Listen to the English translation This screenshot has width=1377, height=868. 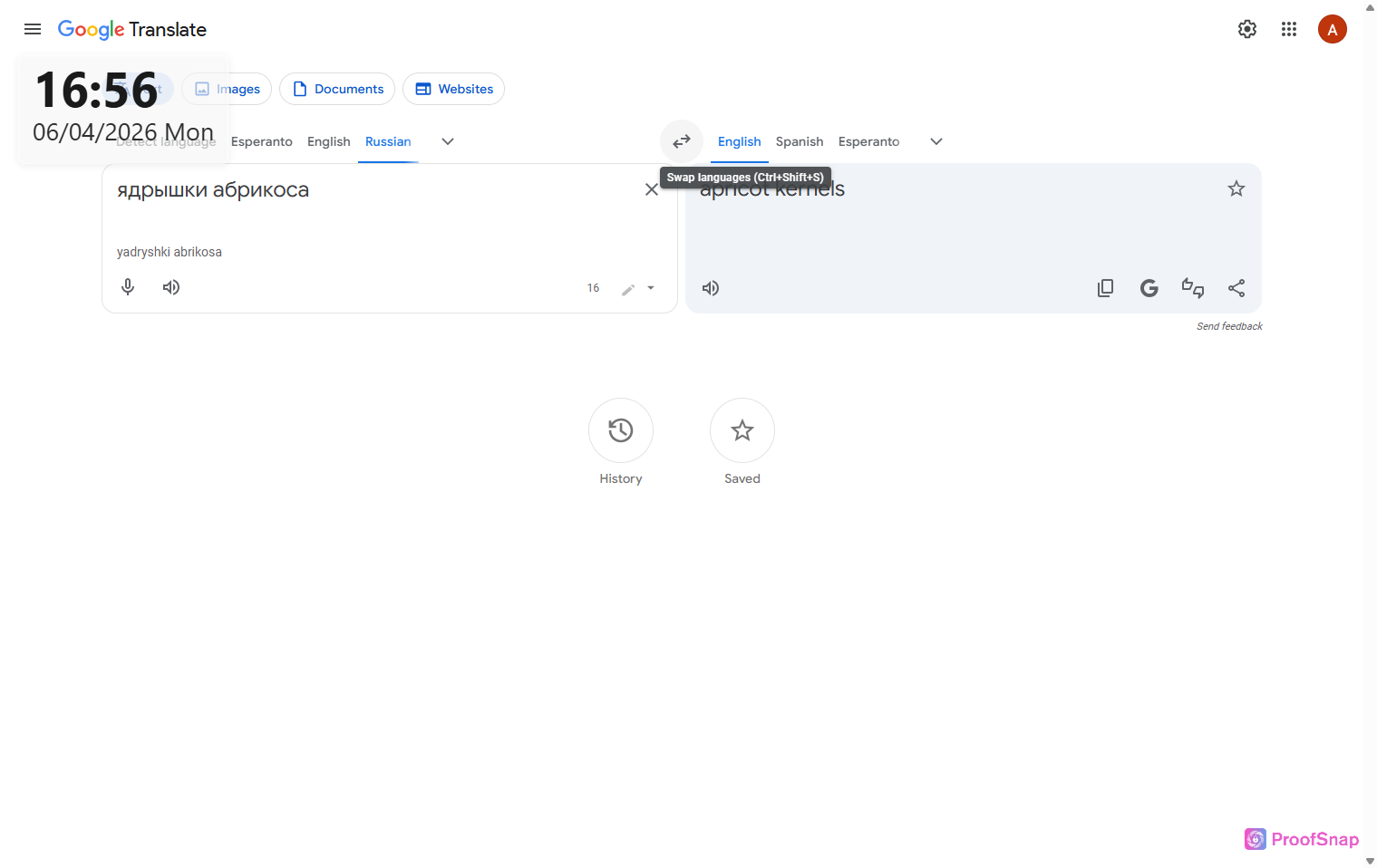pos(711,288)
